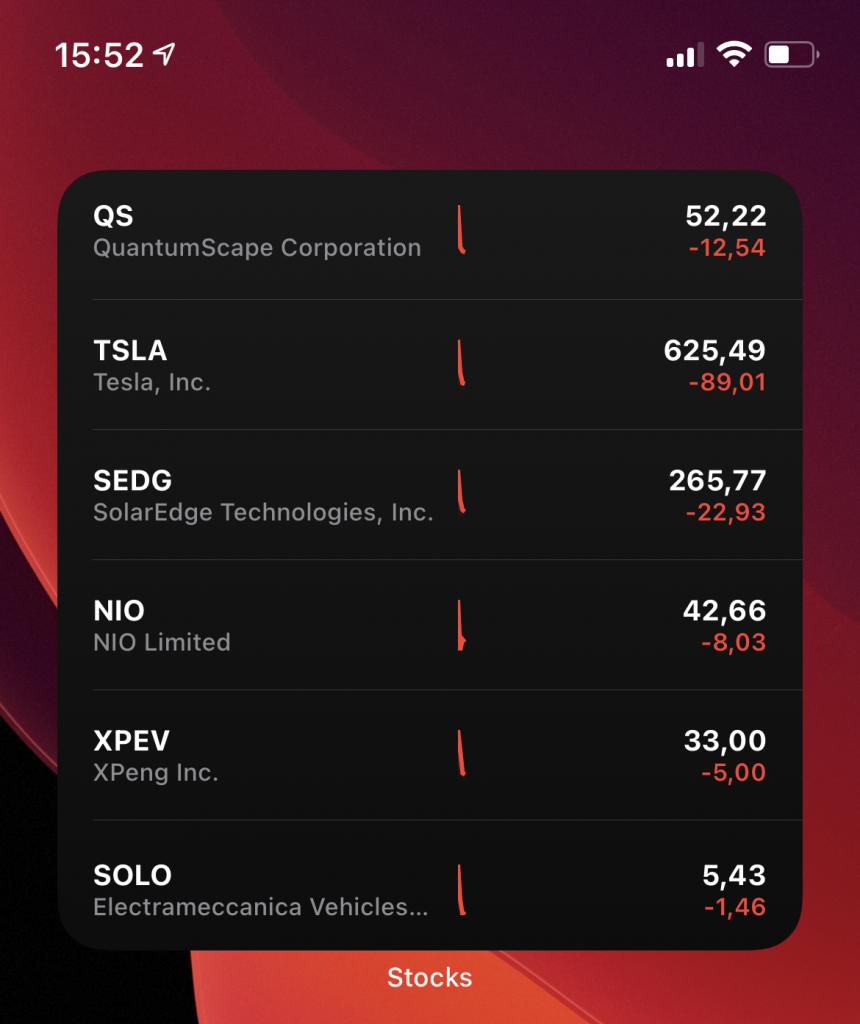The width and height of the screenshot is (860, 1024).
Task: Tap the SOLO sparkline chart
Action: pyautogui.click(x=461, y=889)
